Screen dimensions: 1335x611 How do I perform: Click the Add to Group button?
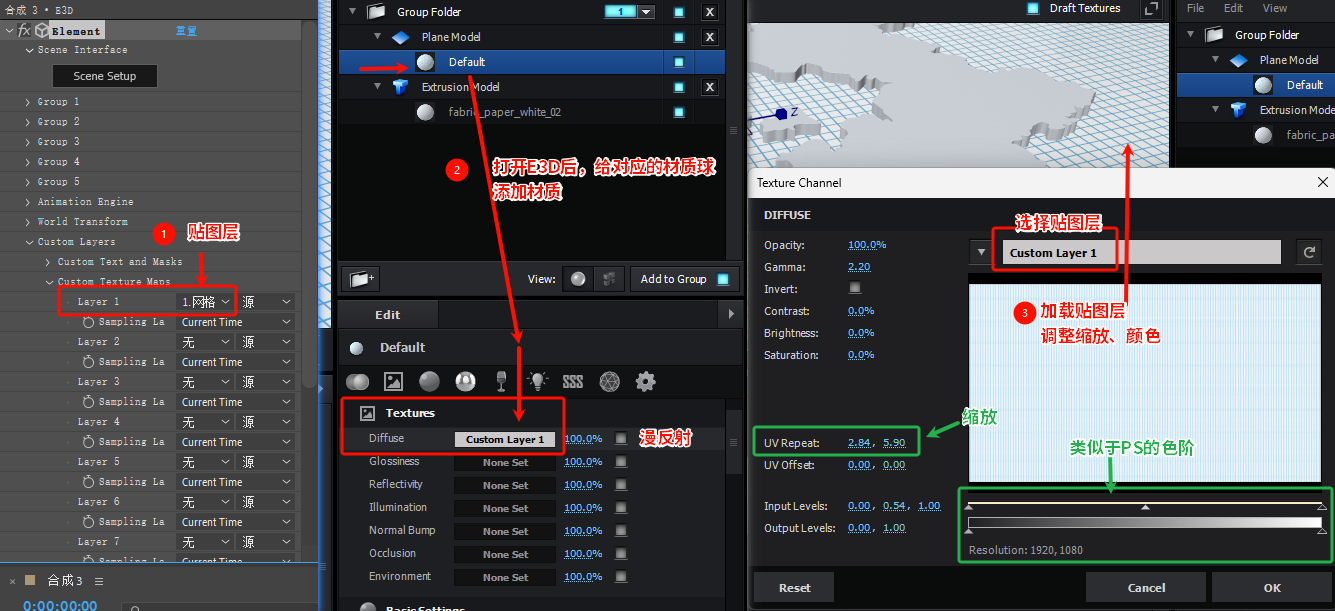[x=685, y=279]
